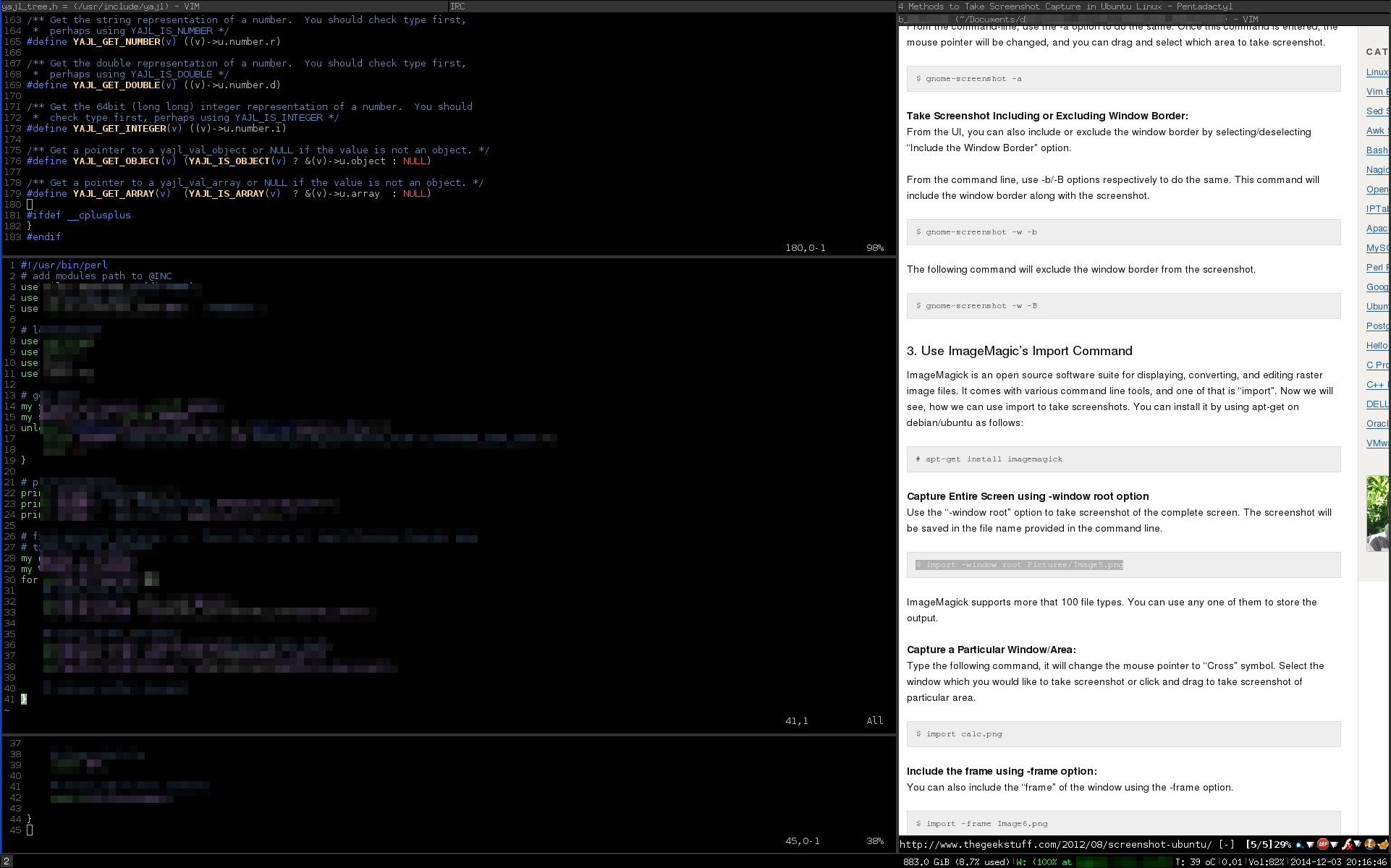
Task: Click the '#ifdef __cplusplus' line in VIM
Action: coord(79,216)
